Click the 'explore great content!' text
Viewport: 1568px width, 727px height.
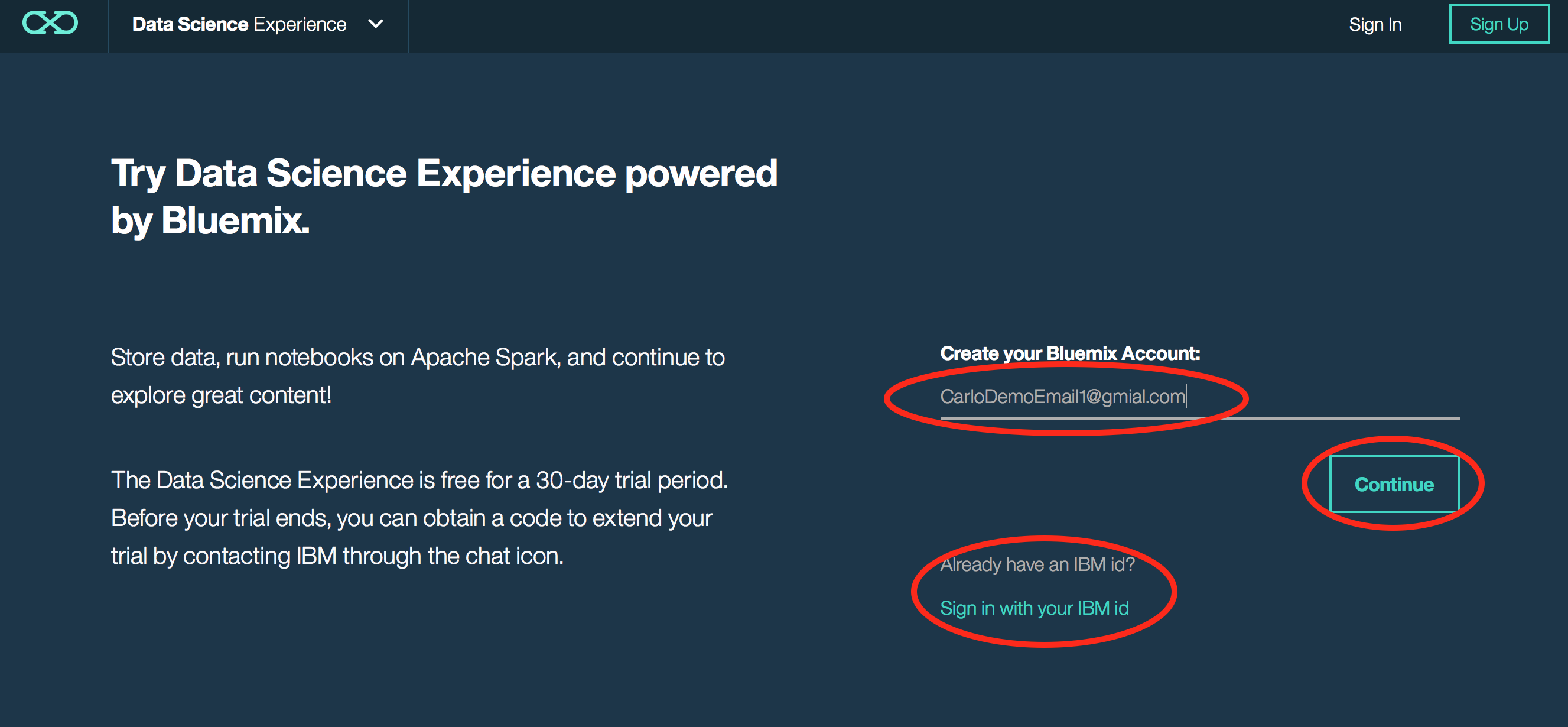coord(221,396)
